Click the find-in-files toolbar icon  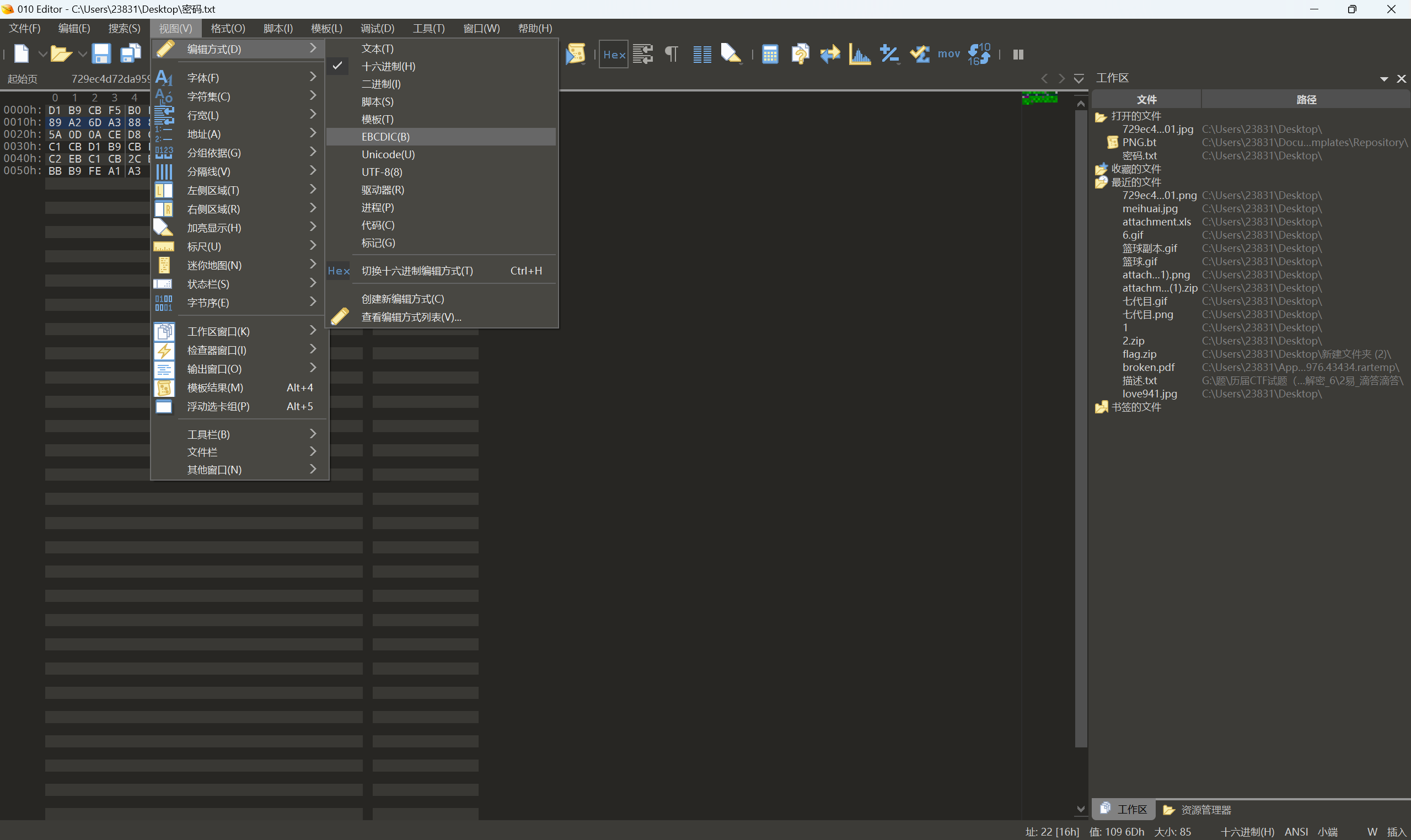[800, 55]
